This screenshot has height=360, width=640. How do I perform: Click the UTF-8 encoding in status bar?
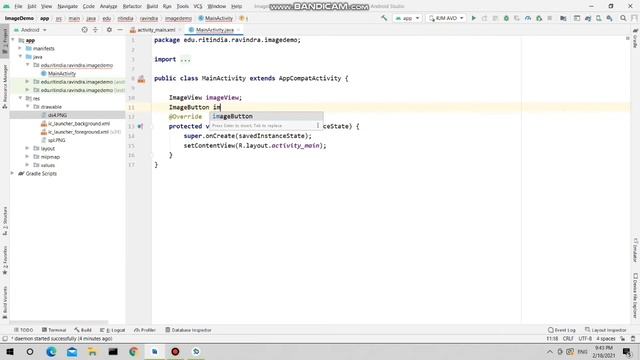click(x=585, y=339)
